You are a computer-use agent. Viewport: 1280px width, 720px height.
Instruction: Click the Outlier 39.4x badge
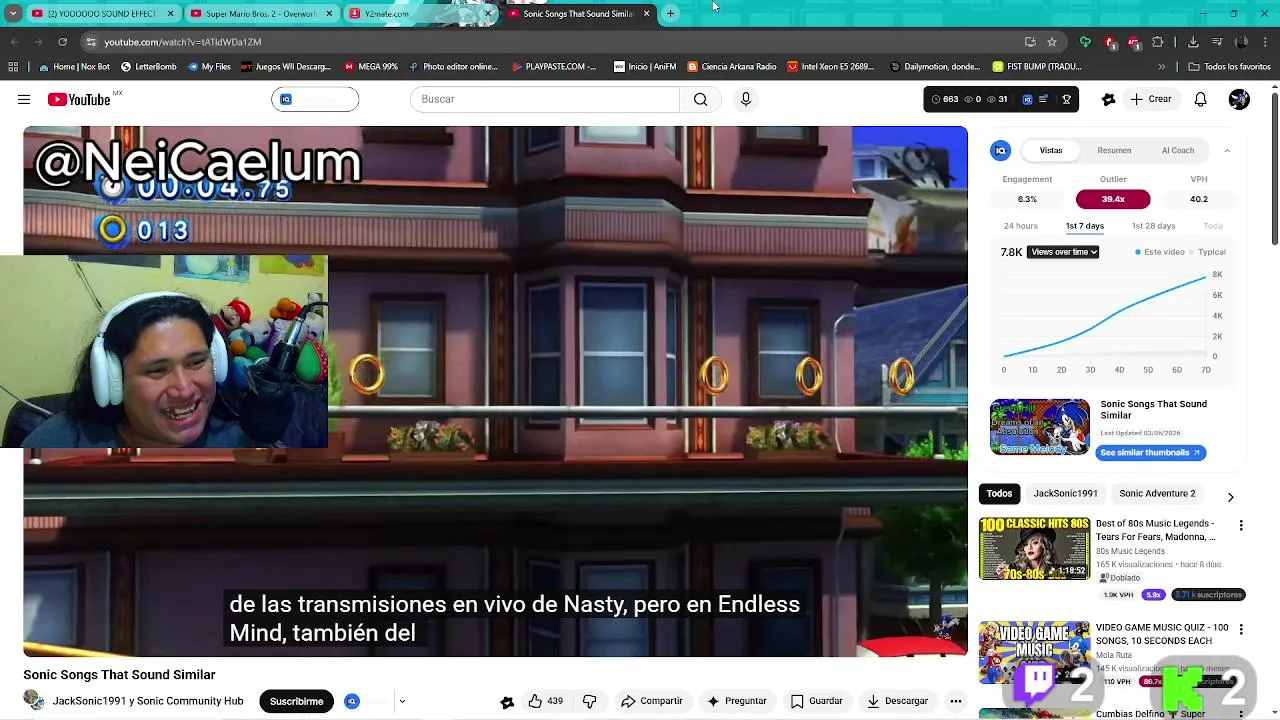pyautogui.click(x=1113, y=199)
